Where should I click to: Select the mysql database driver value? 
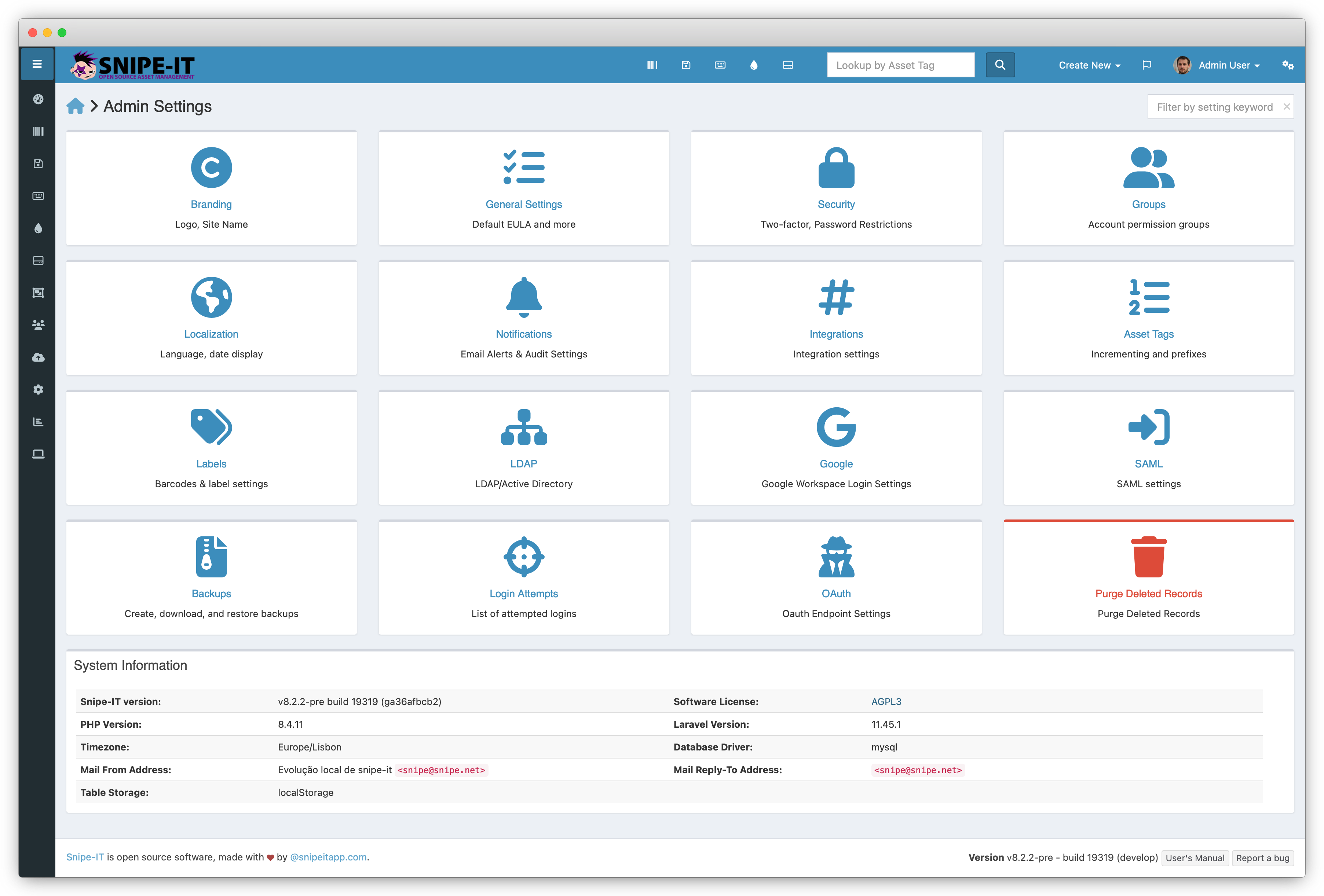click(x=884, y=747)
